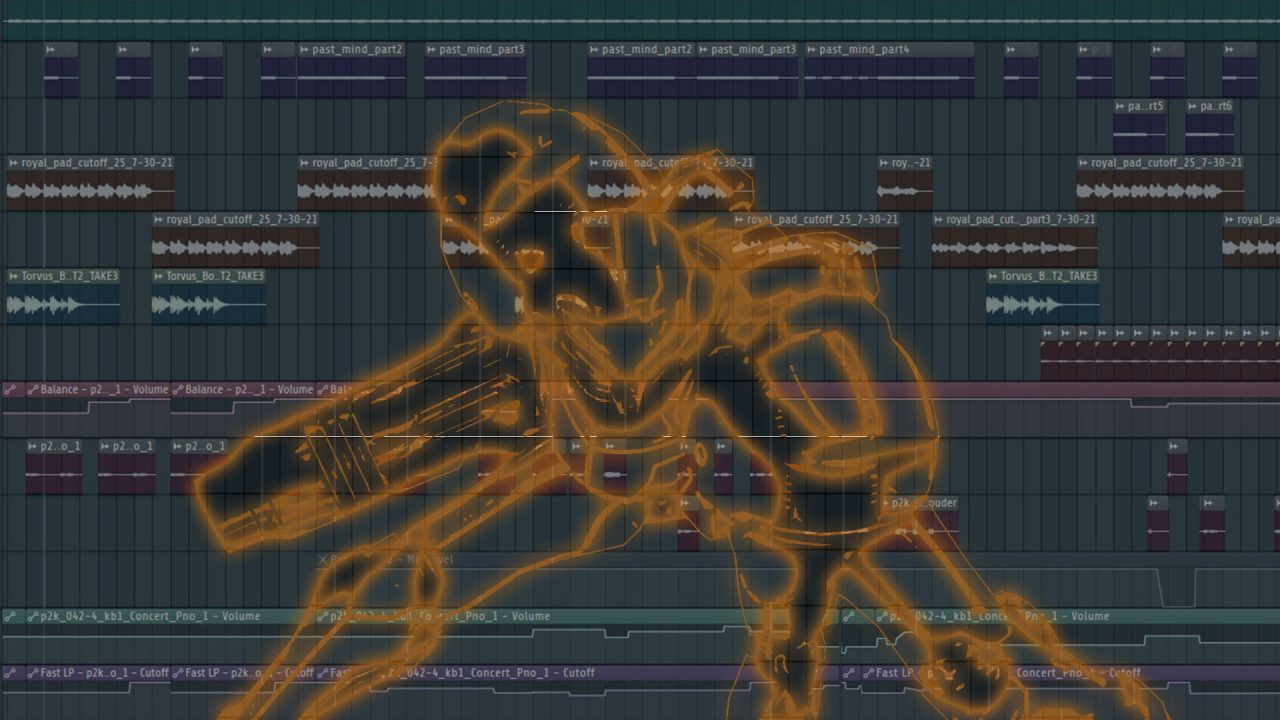Click the leftmost p2k_042-4_kb1_Concert_Pno_1 Volume clip title

(150, 617)
